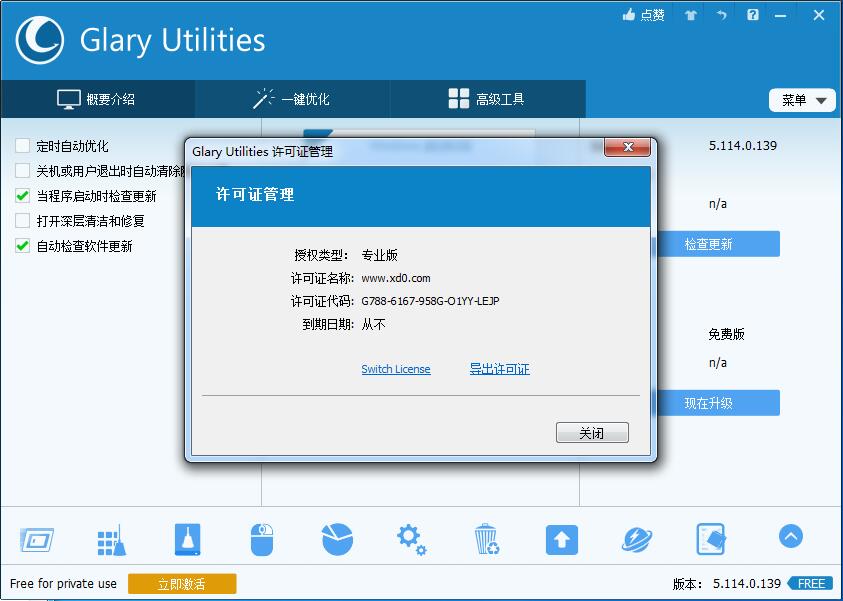The height and width of the screenshot is (601, 843).
Task: Open the disk cleaner drive-and-brush icon
Action: coord(187,539)
